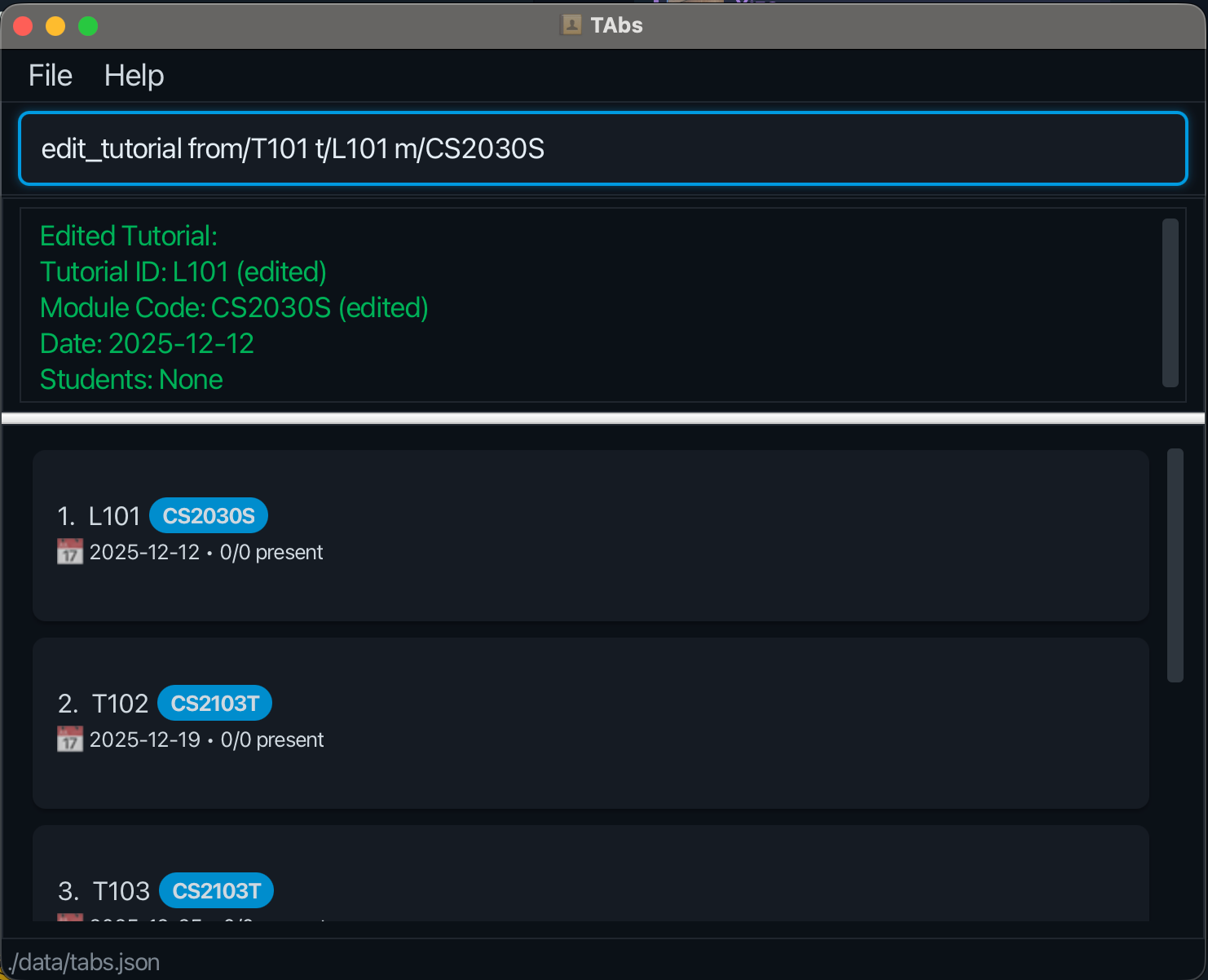The image size is (1208, 980).
Task: Click the tutorial list scrollbar
Action: 1175,565
